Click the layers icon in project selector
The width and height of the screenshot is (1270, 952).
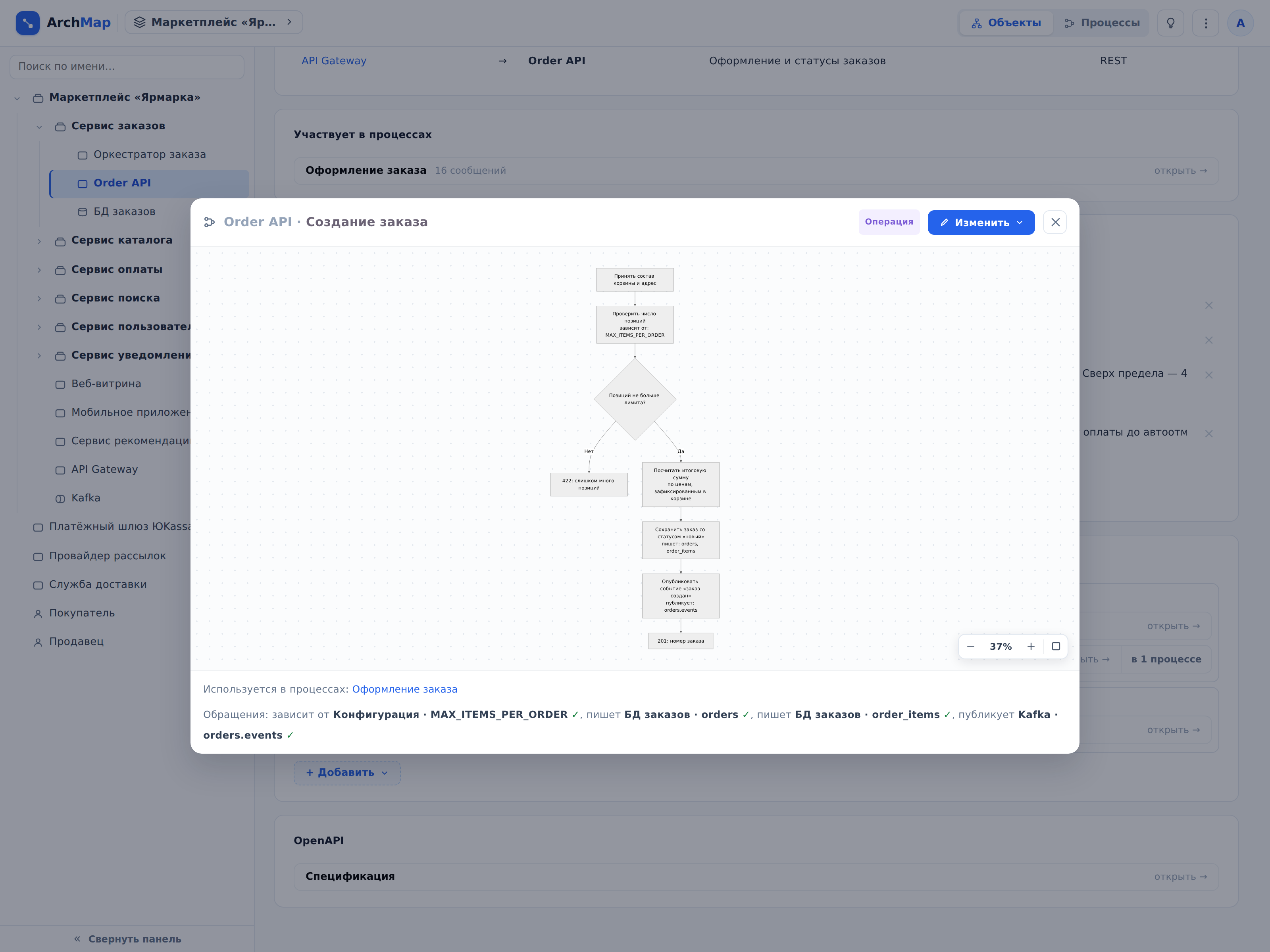click(x=140, y=22)
